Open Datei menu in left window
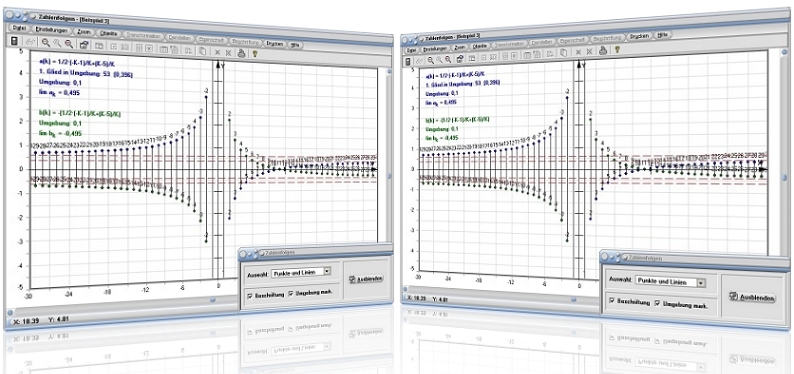Image resolution: width=794 pixels, height=374 pixels. (19, 28)
